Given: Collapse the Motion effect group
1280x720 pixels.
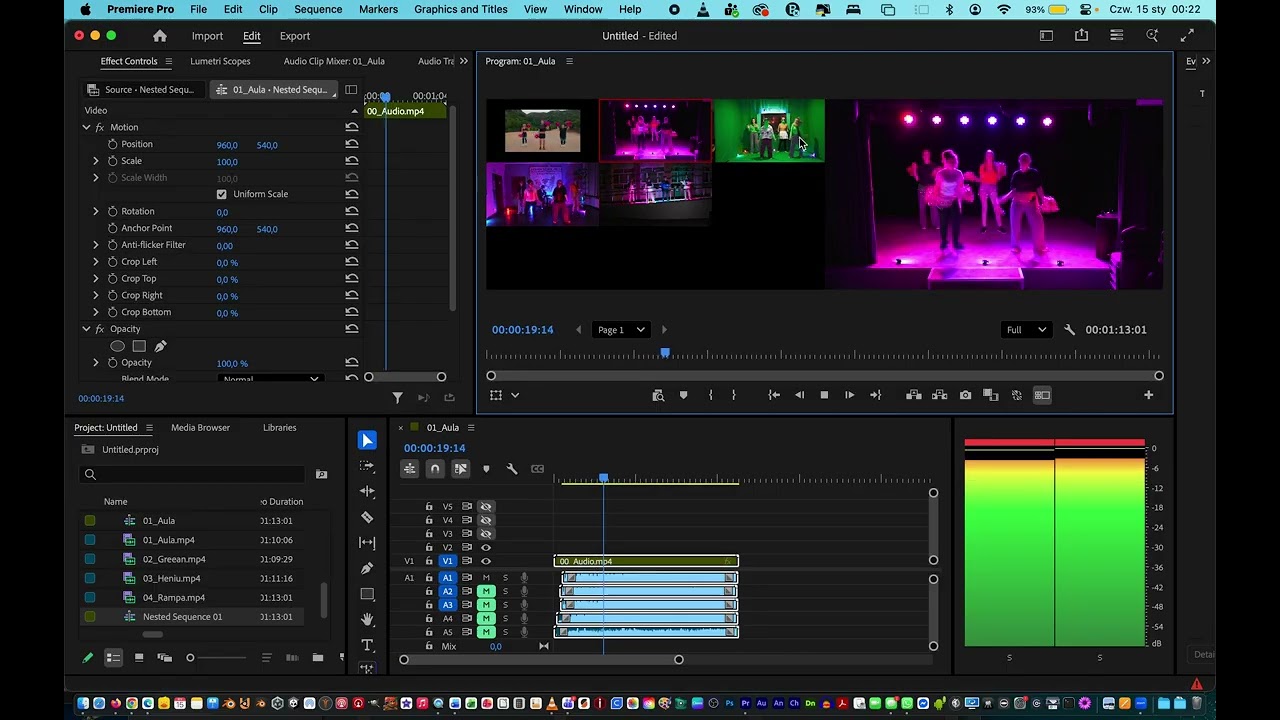Looking at the screenshot, I should [86, 127].
